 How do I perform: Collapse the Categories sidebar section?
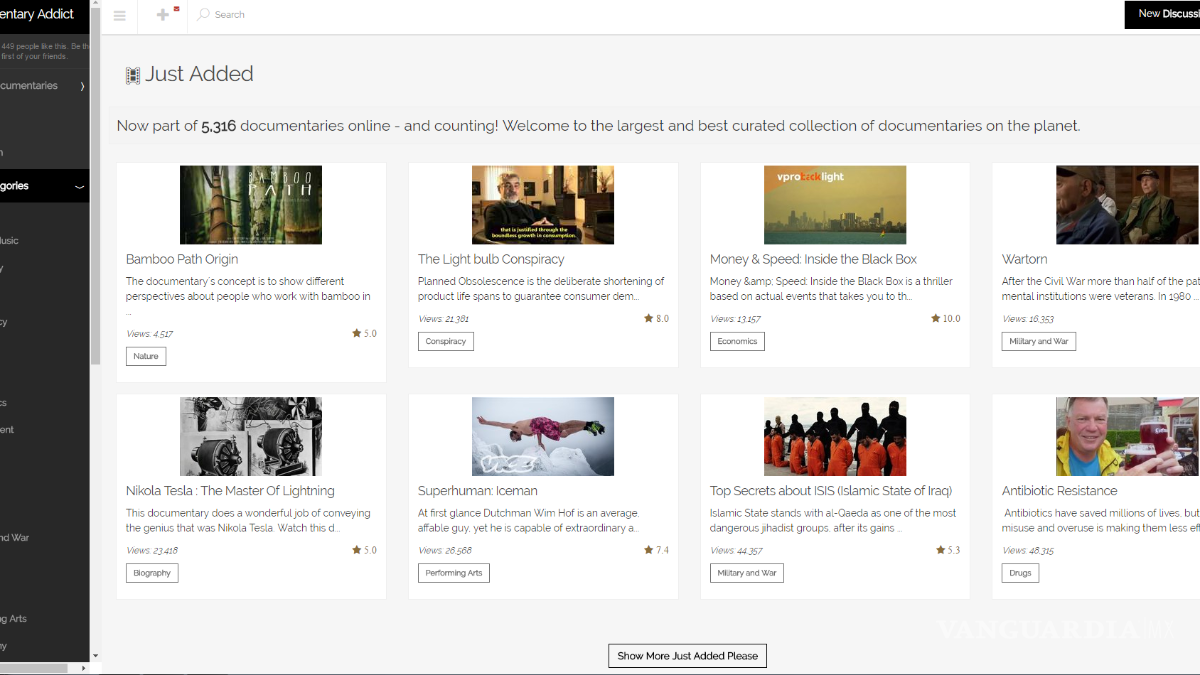click(x=80, y=187)
